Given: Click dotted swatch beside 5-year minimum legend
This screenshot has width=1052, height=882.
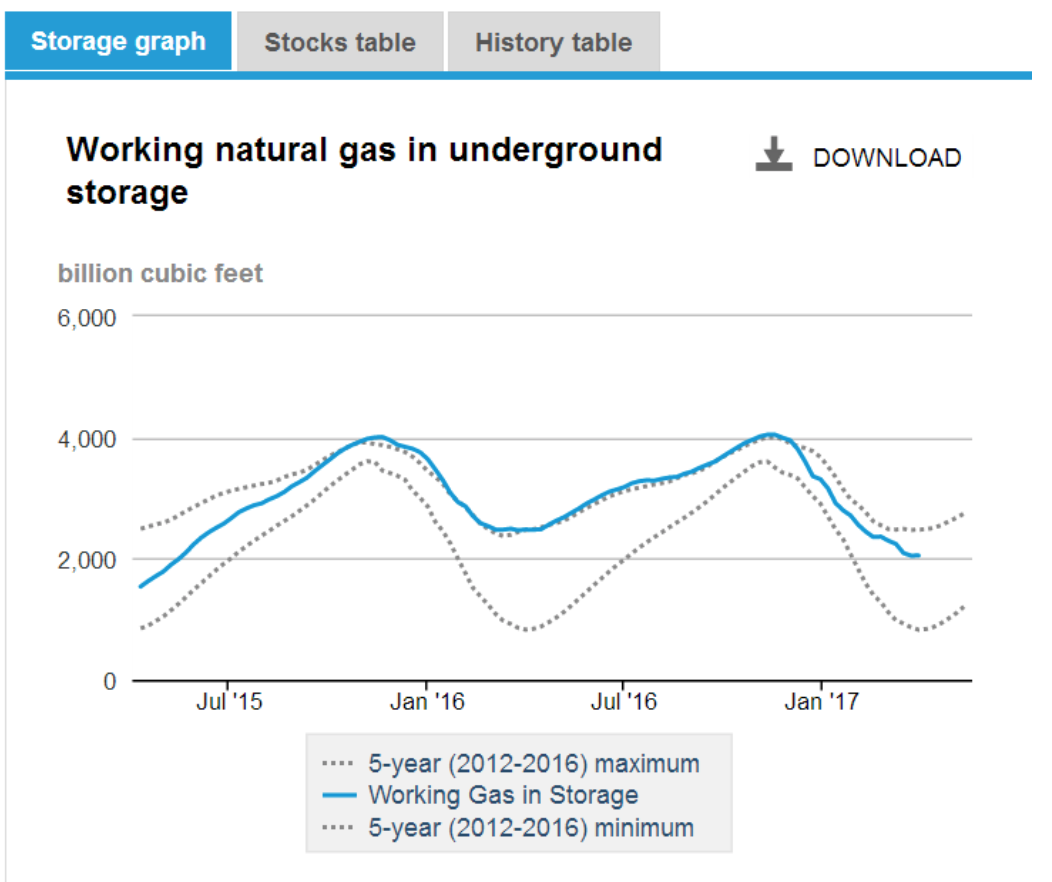Looking at the screenshot, I should click(x=340, y=828).
